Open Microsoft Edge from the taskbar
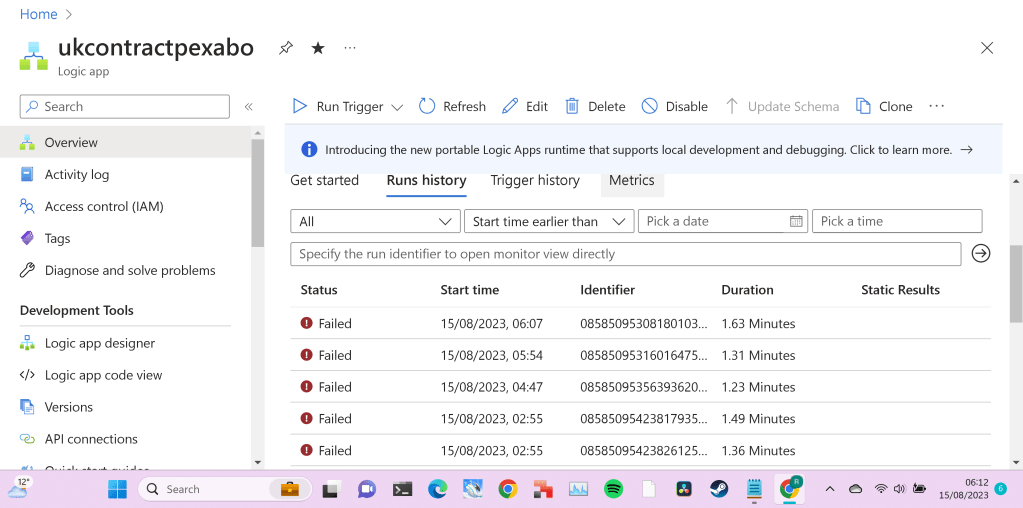Image resolution: width=1023 pixels, height=508 pixels. click(436, 488)
